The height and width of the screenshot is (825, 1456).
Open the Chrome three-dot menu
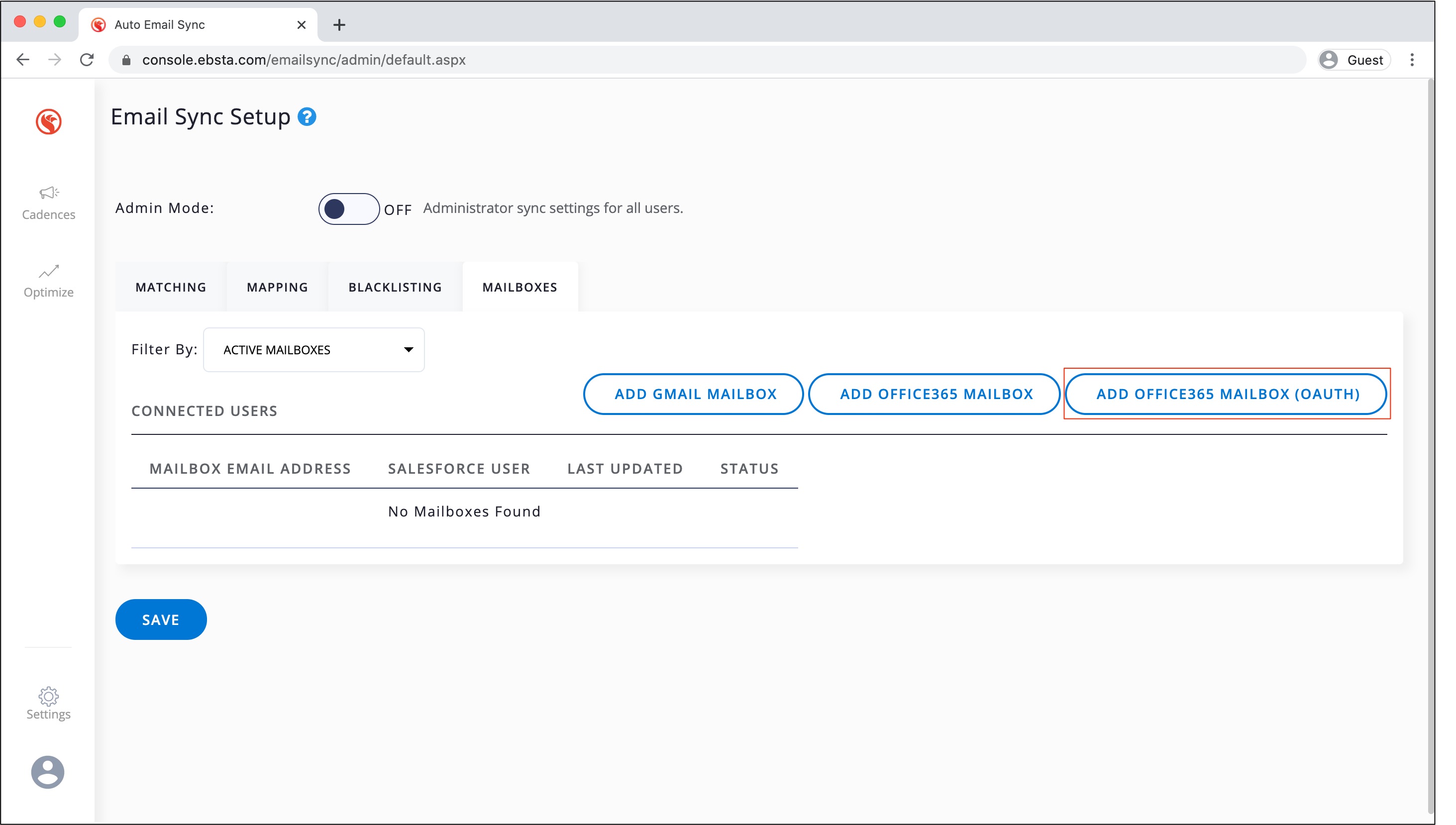(x=1411, y=60)
